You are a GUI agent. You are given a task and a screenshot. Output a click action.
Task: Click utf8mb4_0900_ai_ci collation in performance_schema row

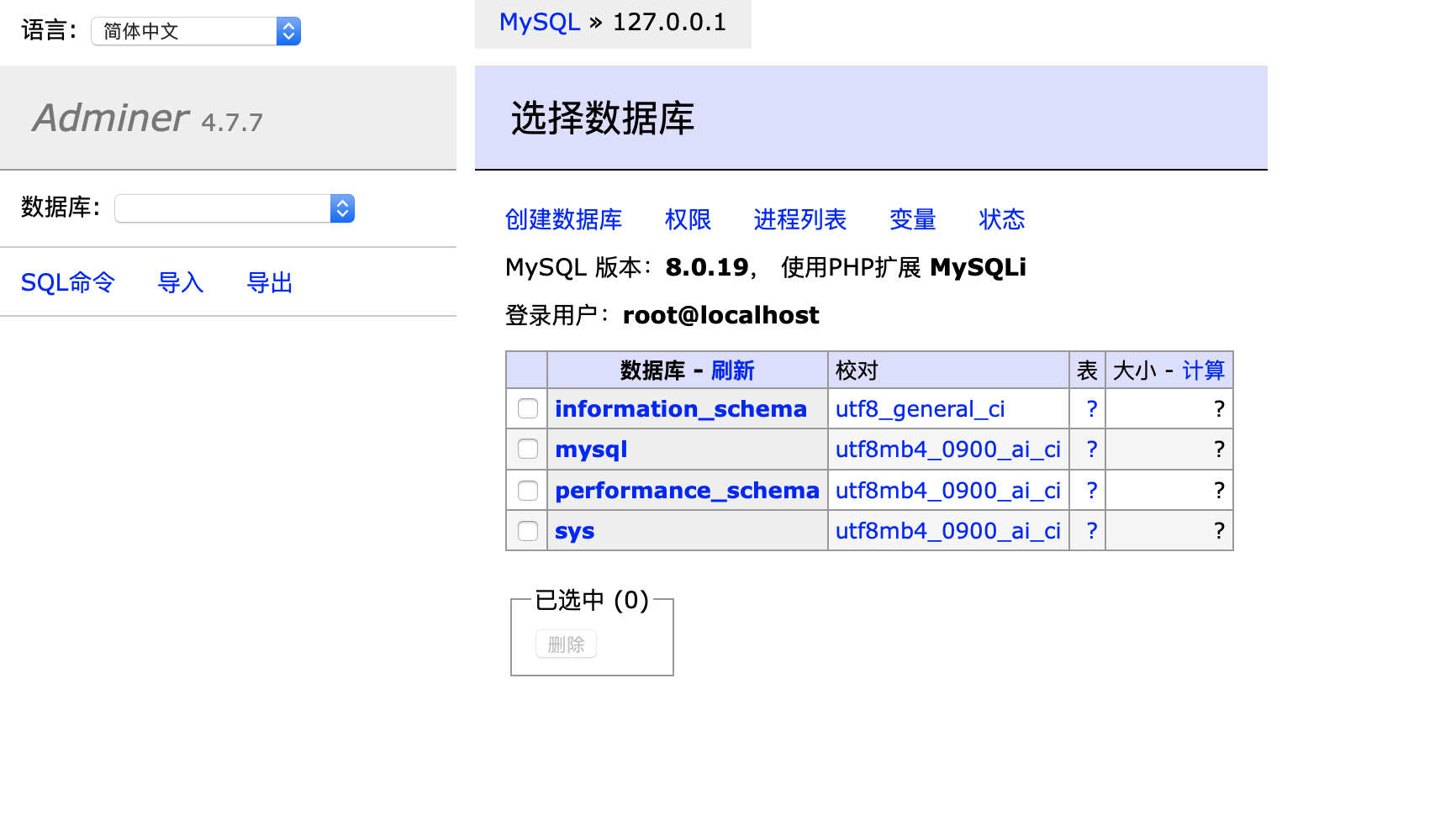click(948, 490)
